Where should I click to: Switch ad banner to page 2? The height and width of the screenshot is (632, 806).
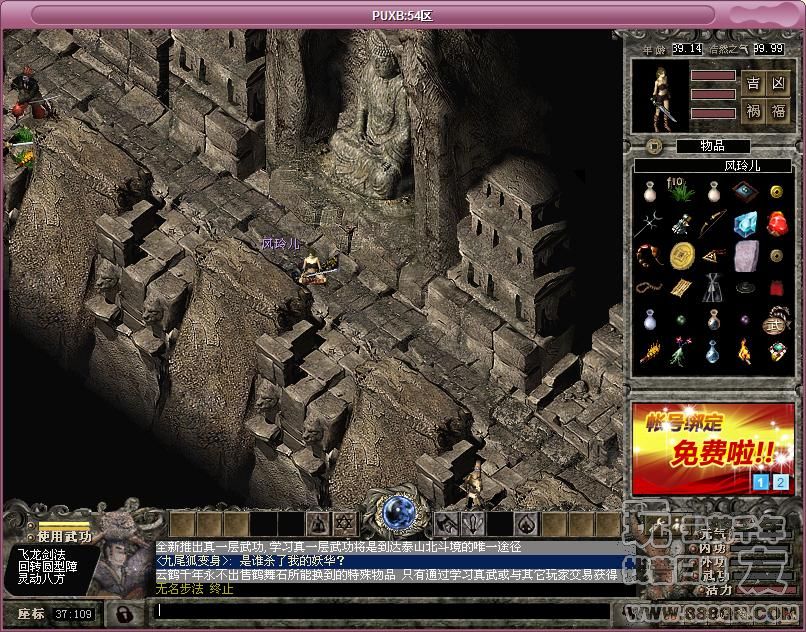781,482
